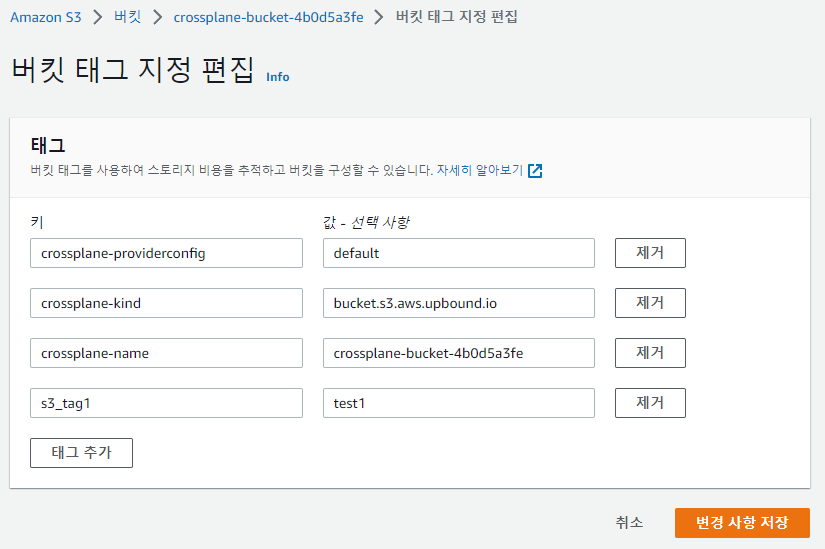Screen dimensions: 825x549
Task: Open the 자세히 알아보기 link
Action: coord(479,170)
